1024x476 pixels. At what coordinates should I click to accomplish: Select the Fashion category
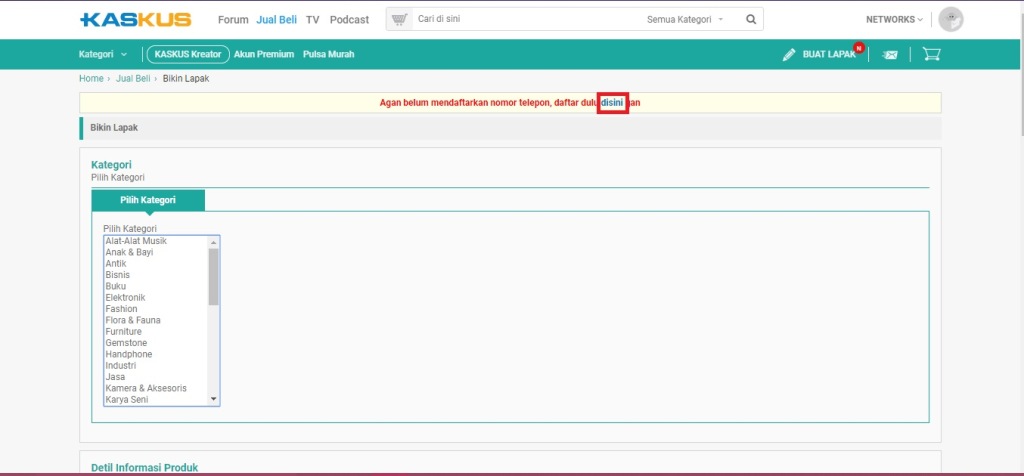pyautogui.click(x=156, y=309)
